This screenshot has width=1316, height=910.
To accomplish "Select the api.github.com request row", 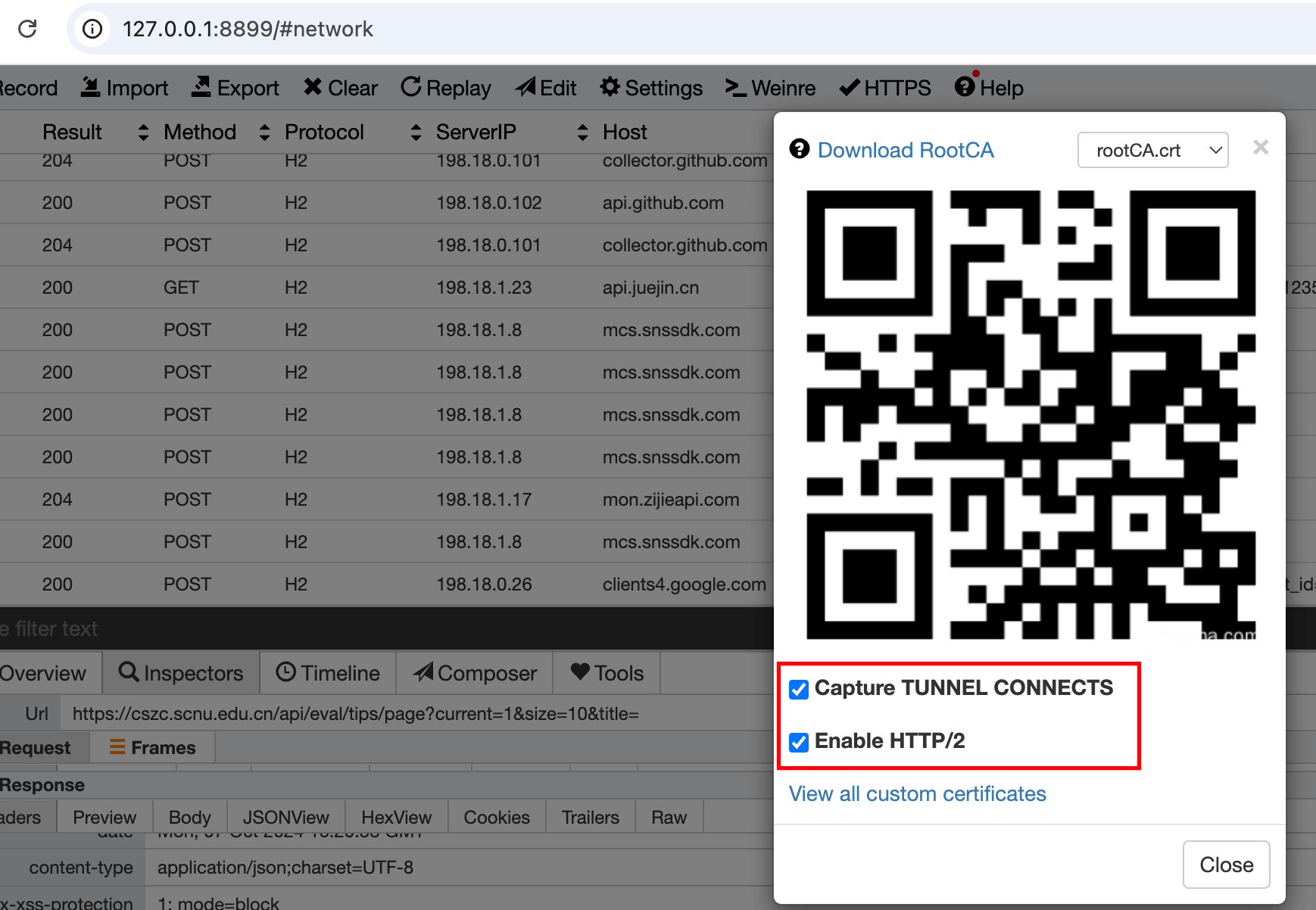I will click(386, 202).
